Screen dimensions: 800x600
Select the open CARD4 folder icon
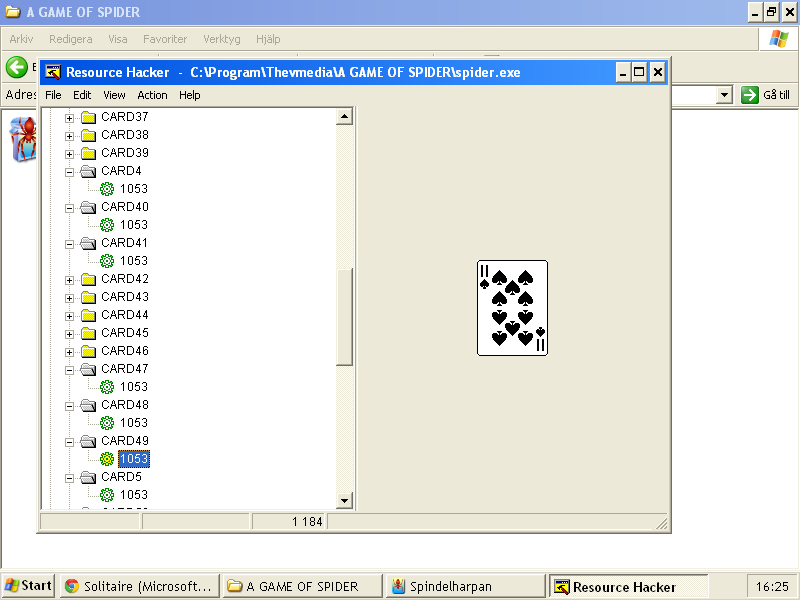89,171
